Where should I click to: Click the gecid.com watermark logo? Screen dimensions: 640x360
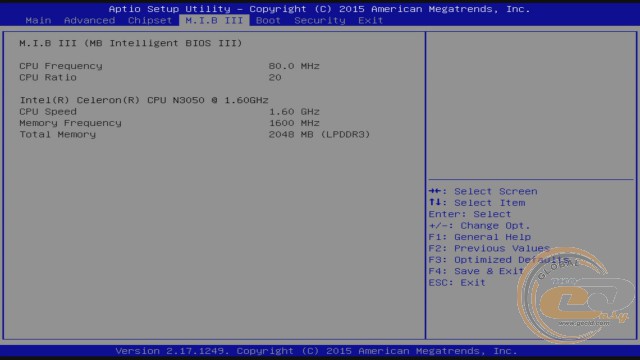tap(576, 295)
